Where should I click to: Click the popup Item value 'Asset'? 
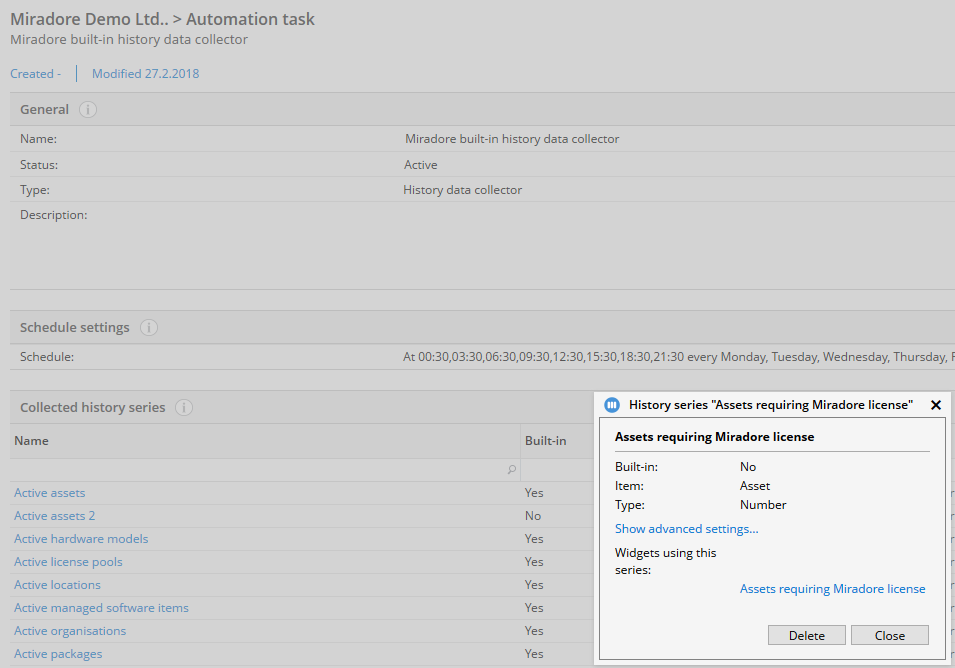click(755, 486)
